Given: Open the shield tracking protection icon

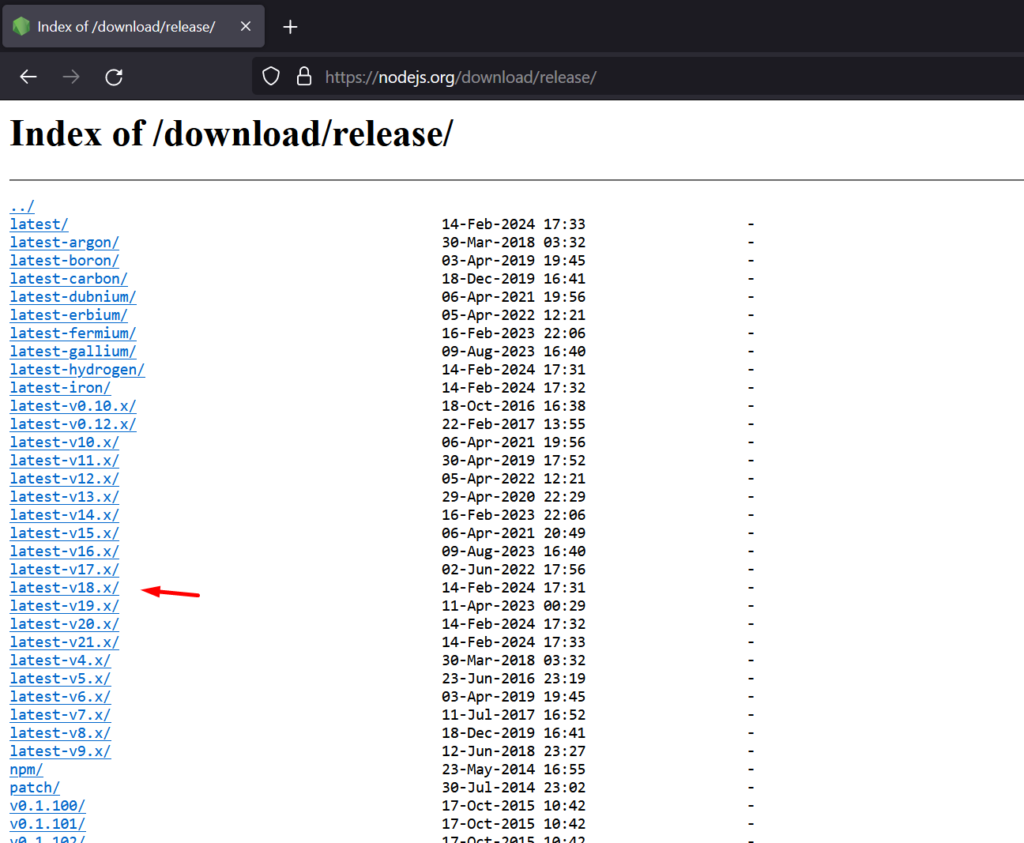Looking at the screenshot, I should point(271,76).
